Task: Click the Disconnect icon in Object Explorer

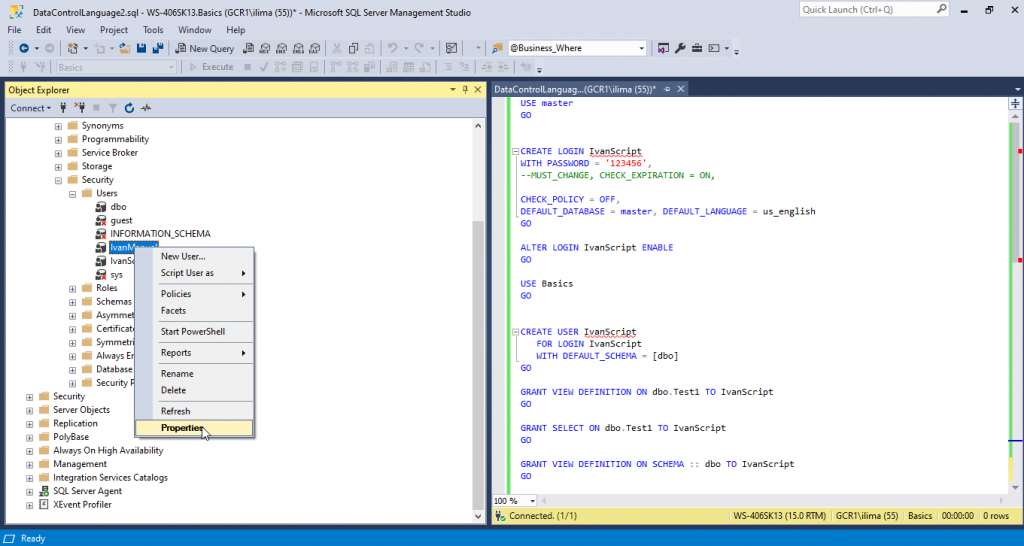Action: point(80,108)
